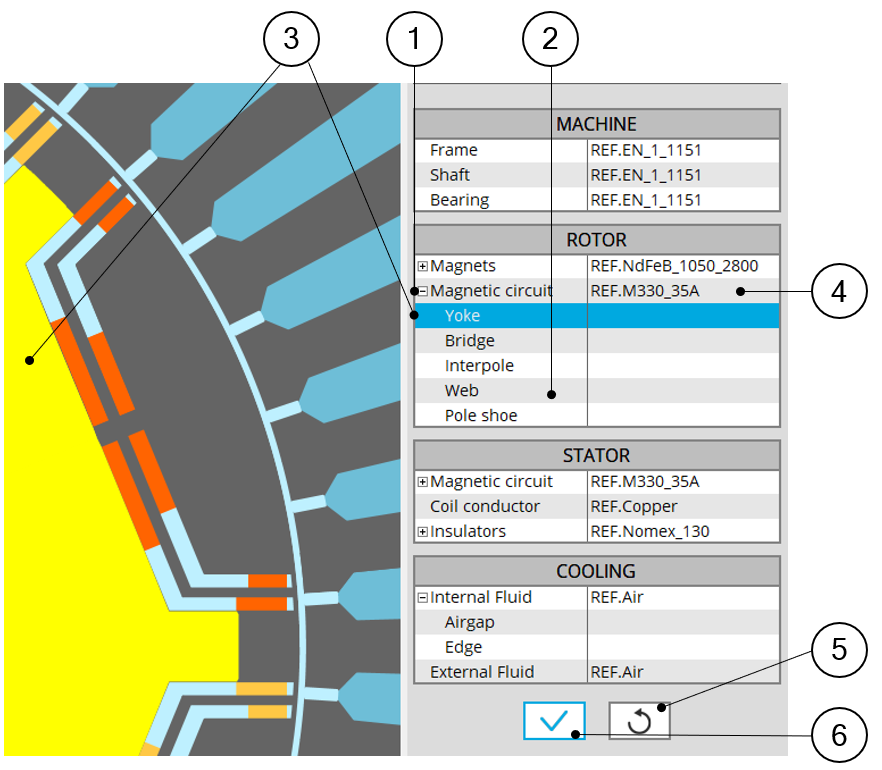Click the Frame material value REF.EN_1_1151
882x770 pixels.
pos(645,150)
